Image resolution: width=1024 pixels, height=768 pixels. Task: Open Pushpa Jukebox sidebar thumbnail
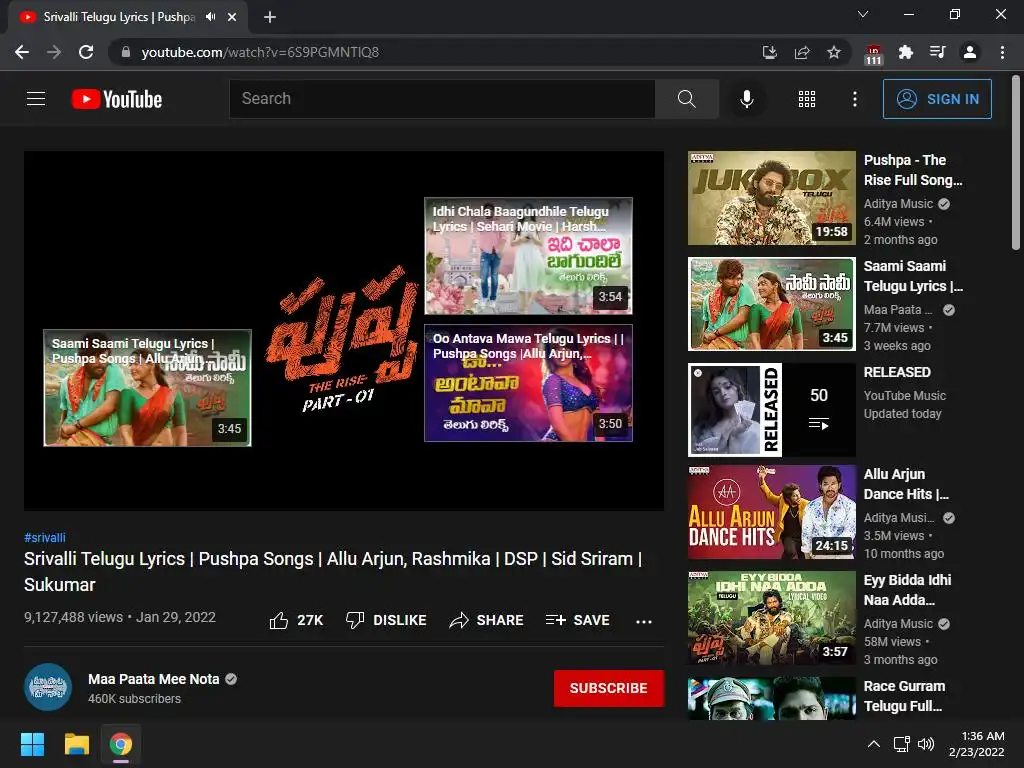click(x=772, y=198)
